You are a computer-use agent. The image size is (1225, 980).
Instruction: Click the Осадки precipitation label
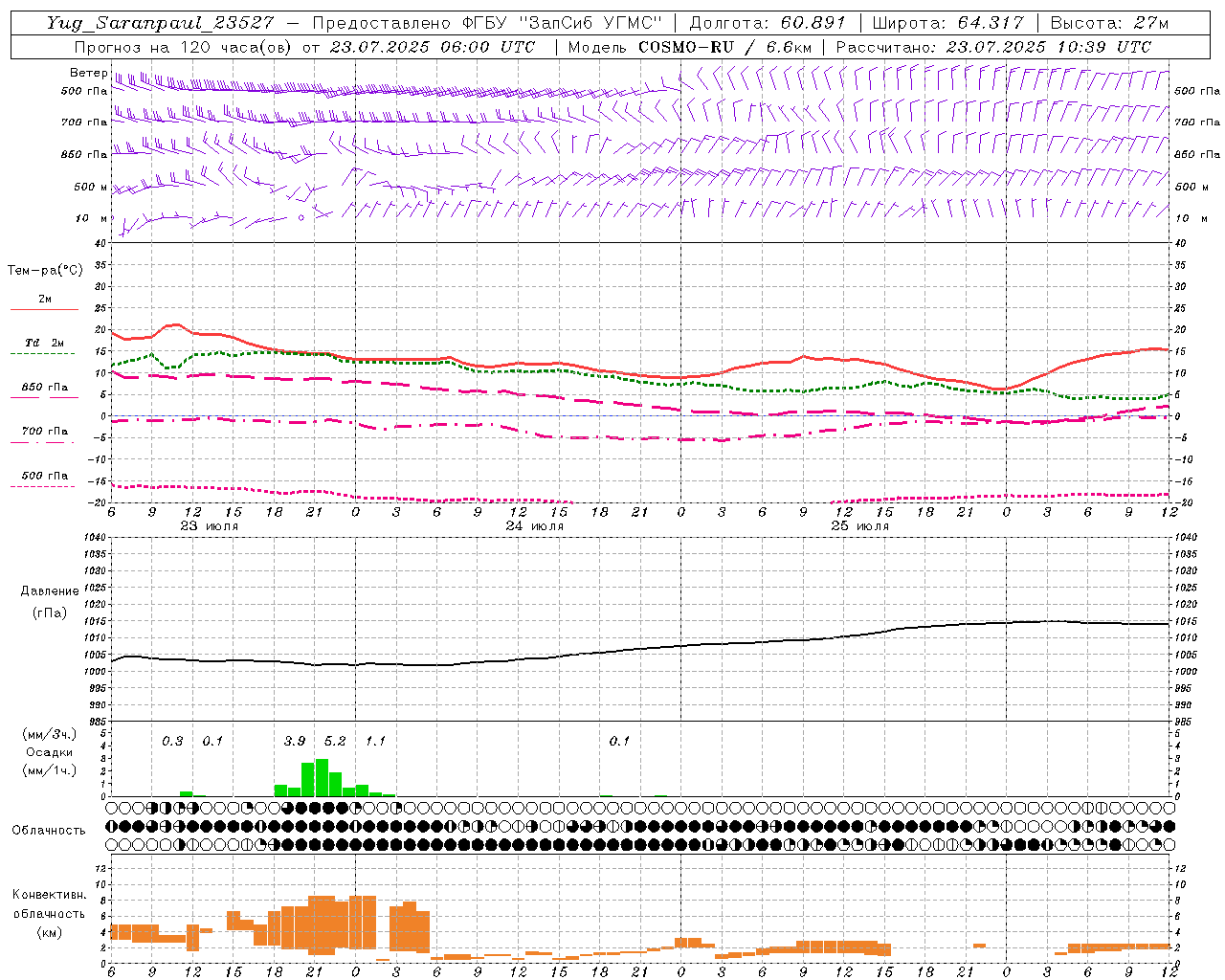click(49, 752)
